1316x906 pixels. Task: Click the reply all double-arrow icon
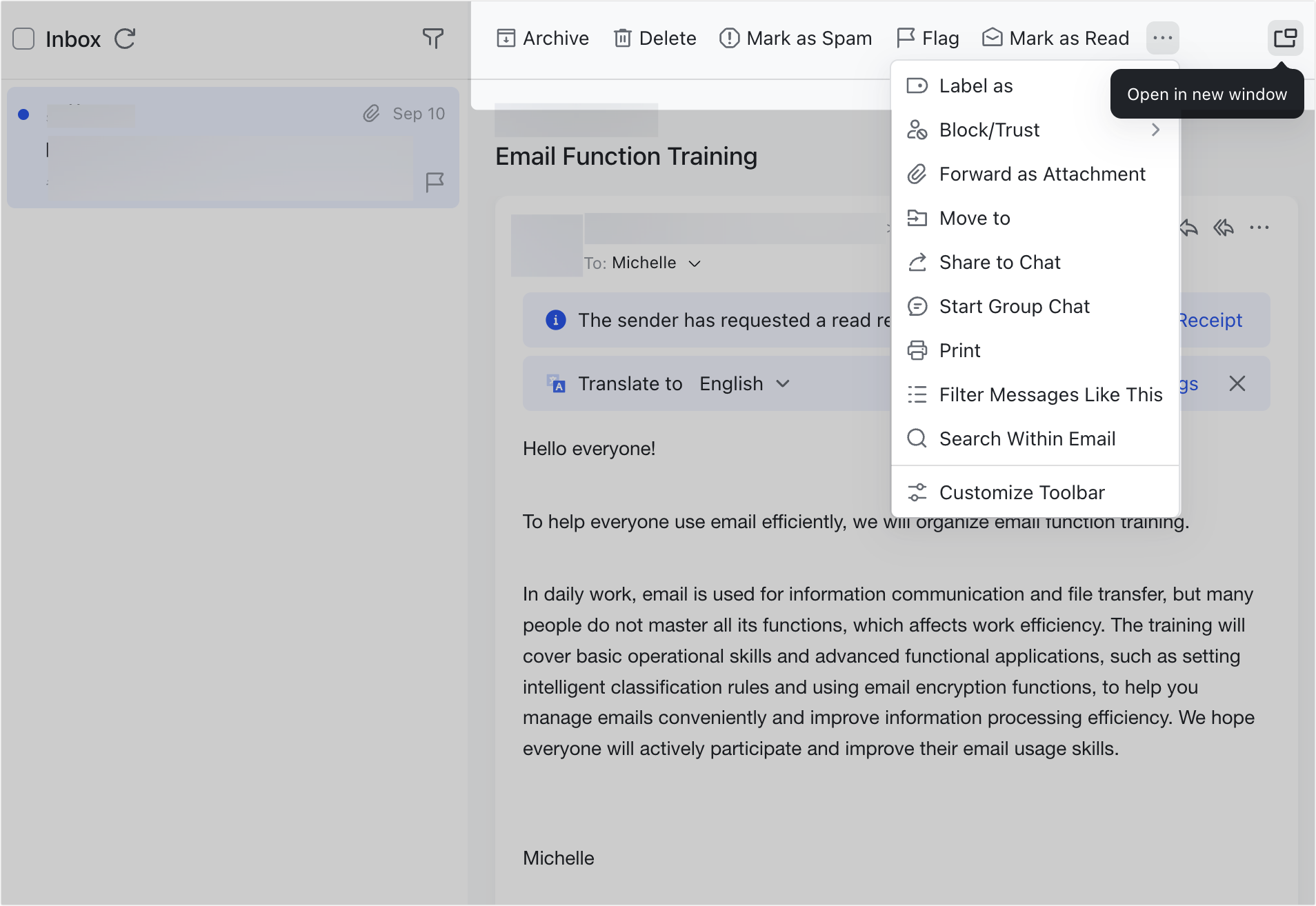tap(1224, 228)
